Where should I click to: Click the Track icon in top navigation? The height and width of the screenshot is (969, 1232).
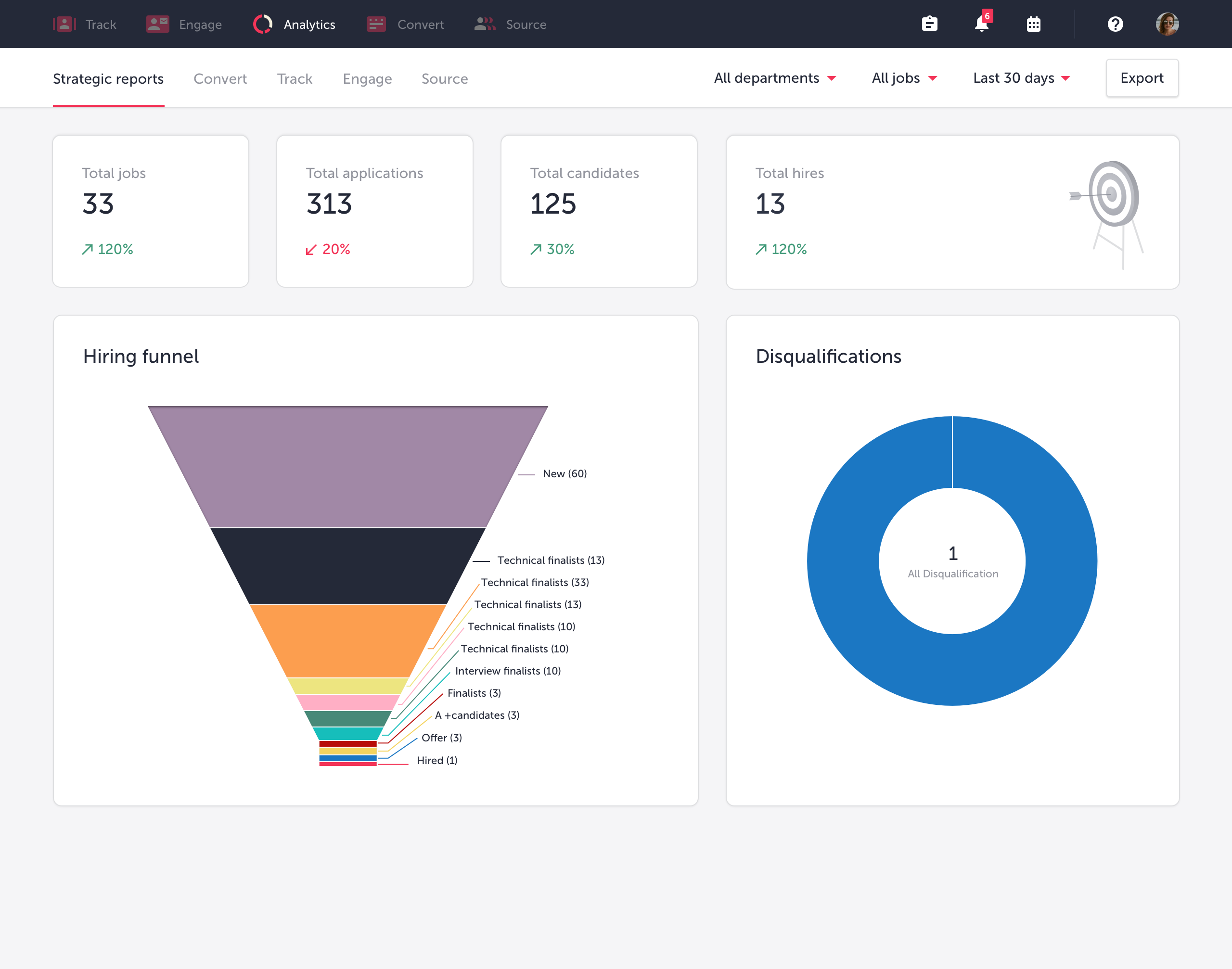(64, 25)
